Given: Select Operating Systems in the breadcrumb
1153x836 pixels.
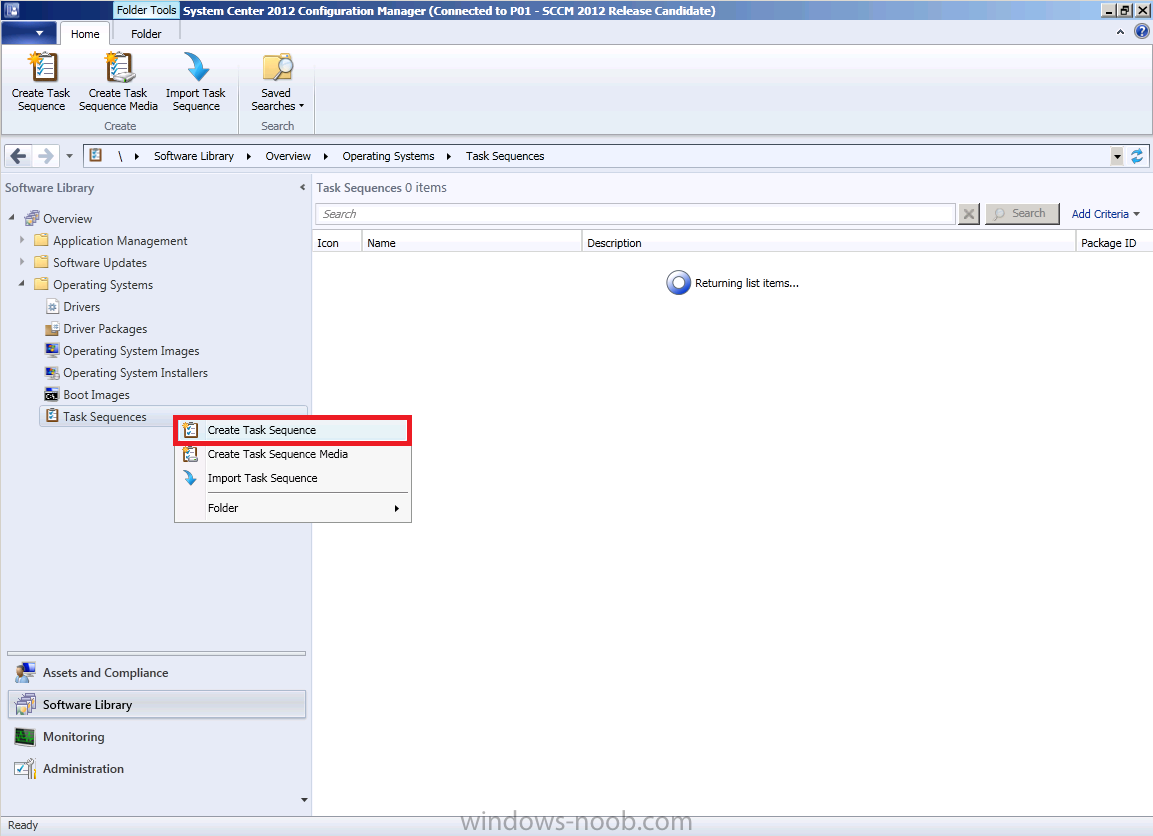Looking at the screenshot, I should (388, 156).
